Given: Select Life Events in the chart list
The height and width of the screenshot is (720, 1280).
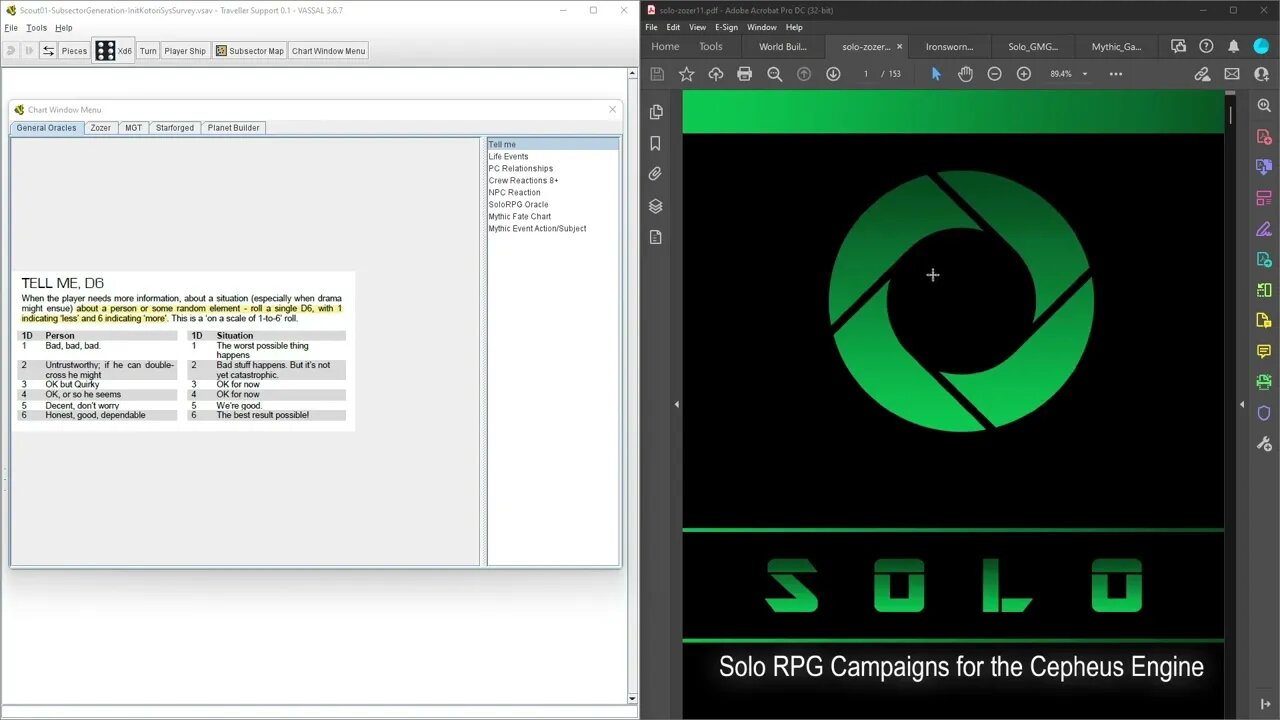Looking at the screenshot, I should [x=508, y=157].
